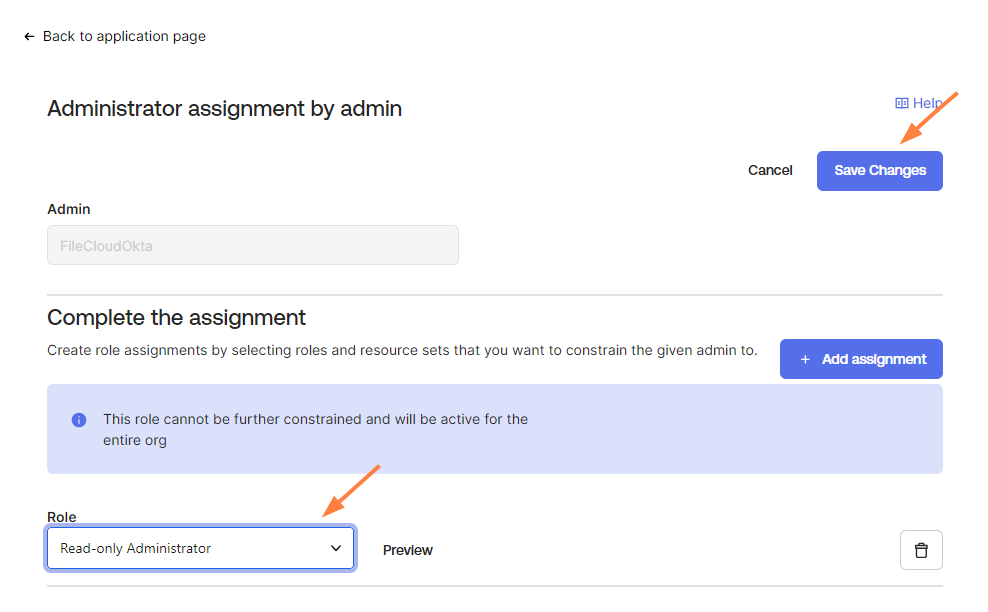Expand Role list via chevron arrow
The height and width of the screenshot is (612, 988).
[336, 548]
